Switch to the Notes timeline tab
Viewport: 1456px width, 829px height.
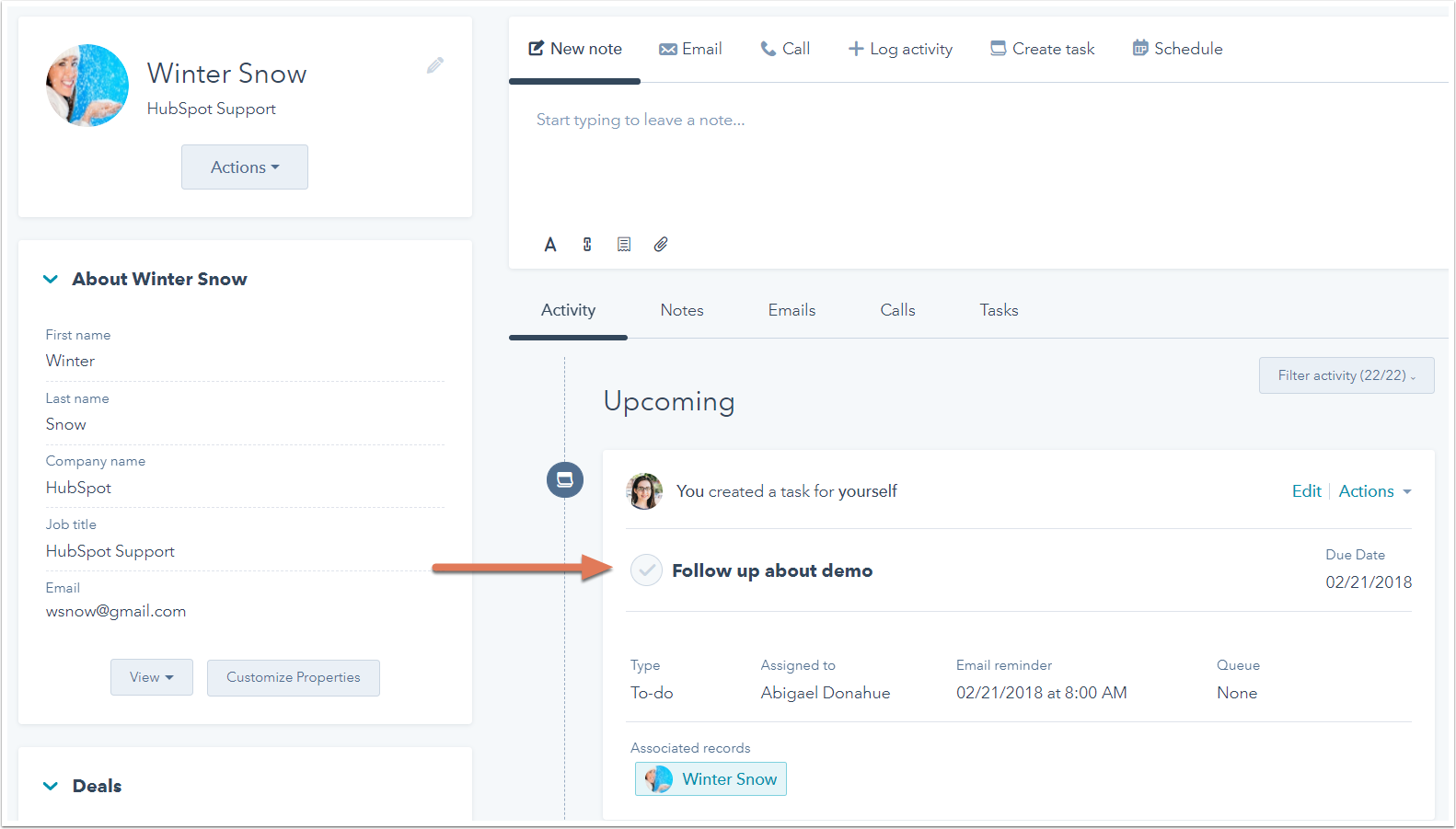coord(682,310)
